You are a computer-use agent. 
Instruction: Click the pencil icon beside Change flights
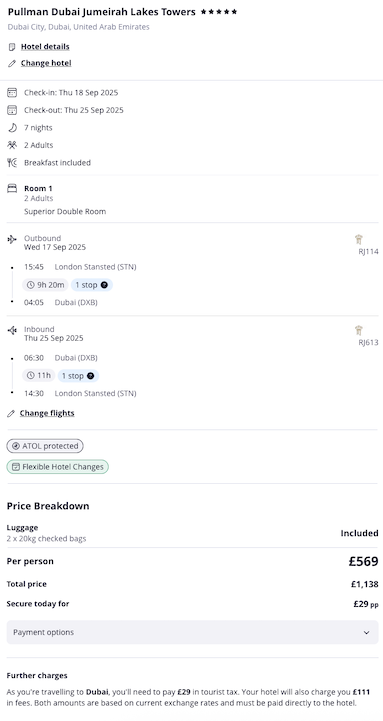(11, 414)
